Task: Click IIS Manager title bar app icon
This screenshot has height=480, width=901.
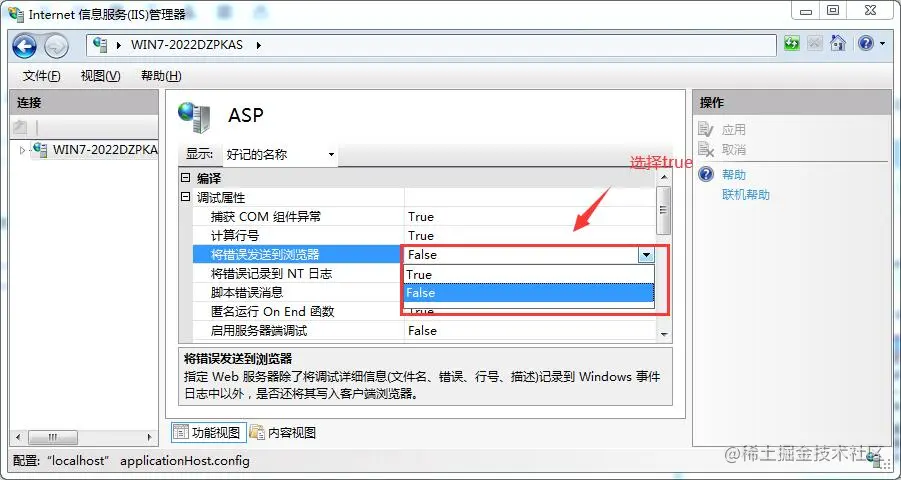Action: coord(16,13)
